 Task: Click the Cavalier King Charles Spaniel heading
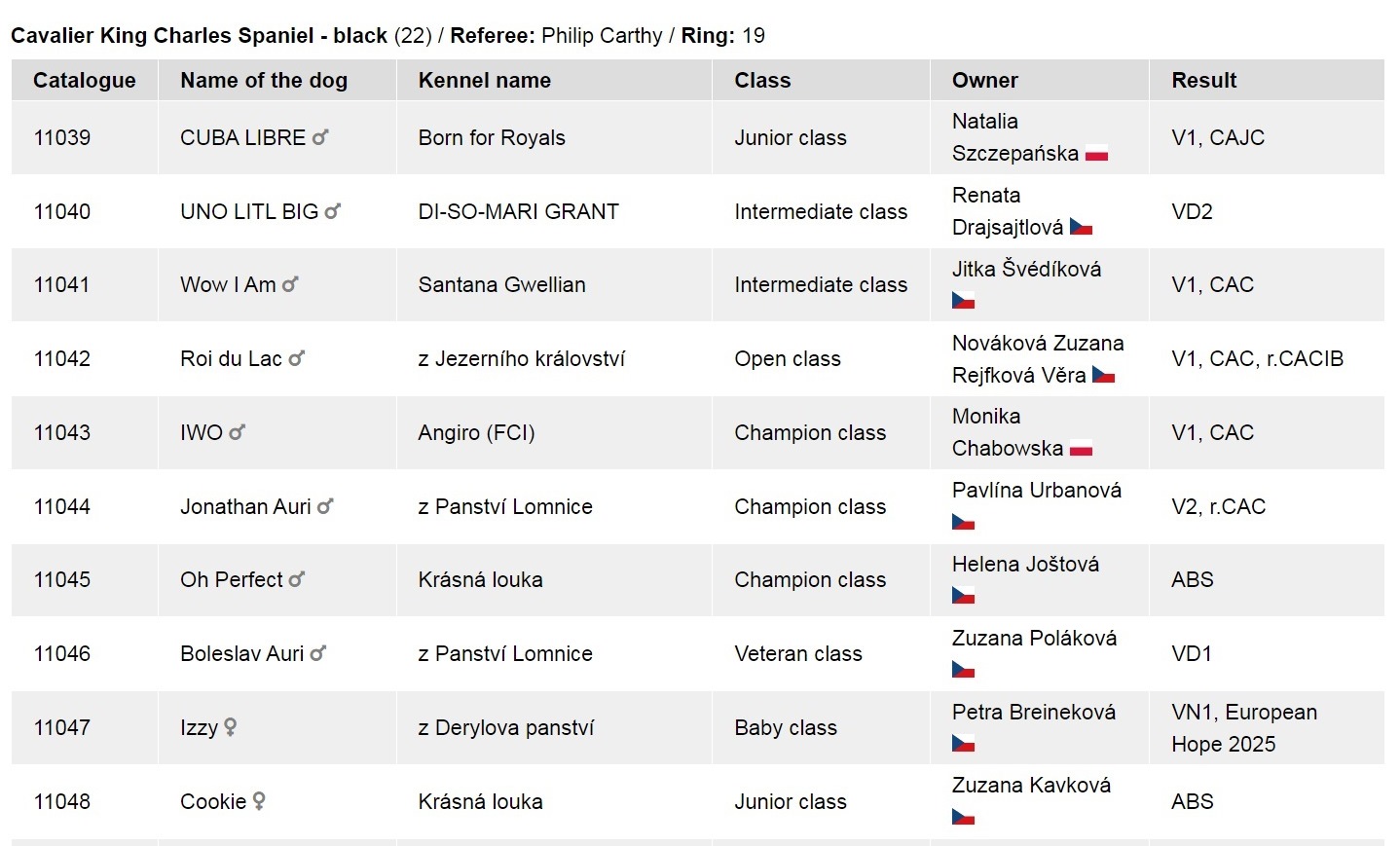tap(199, 36)
